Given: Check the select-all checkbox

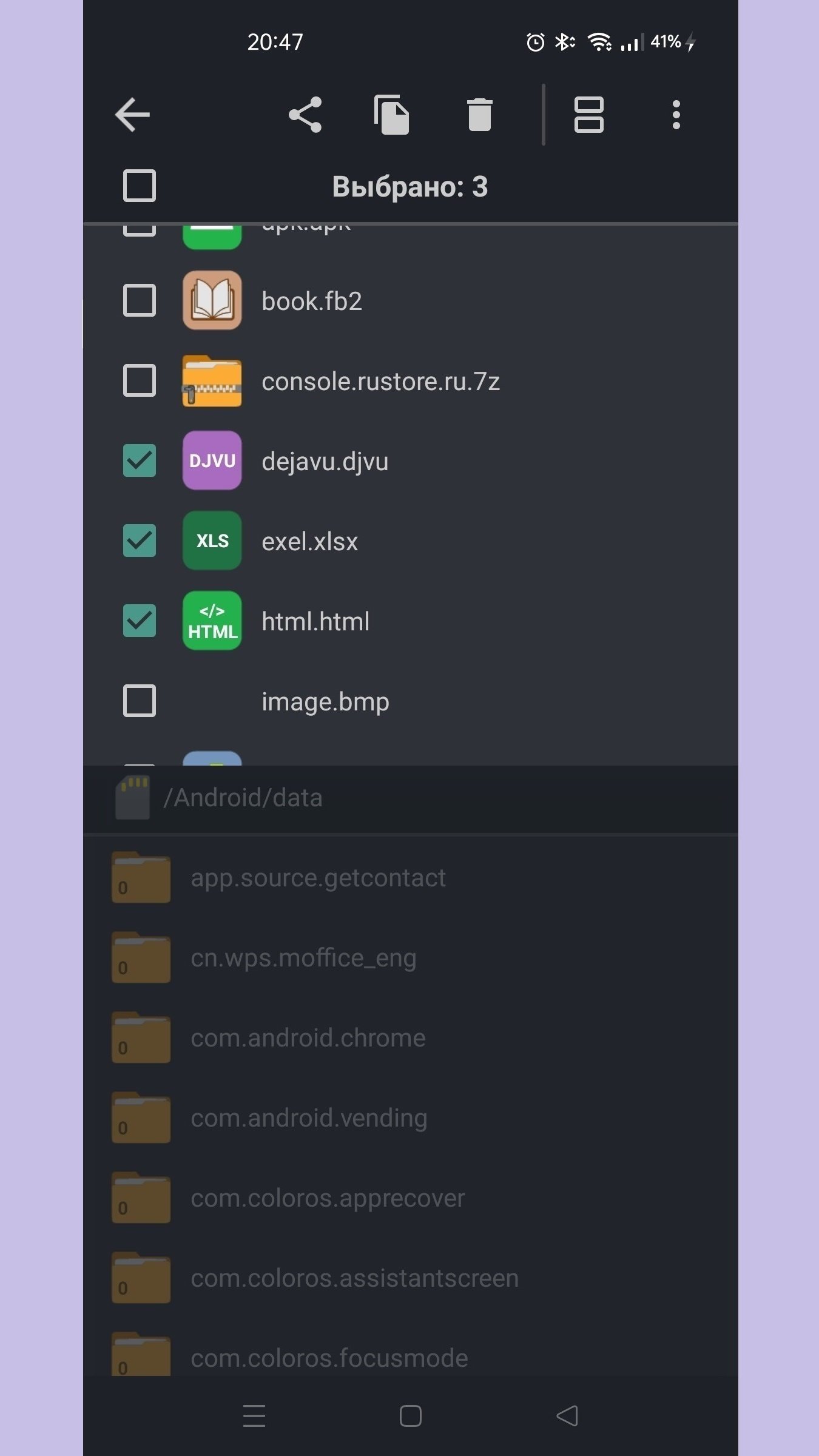Looking at the screenshot, I should tap(140, 186).
